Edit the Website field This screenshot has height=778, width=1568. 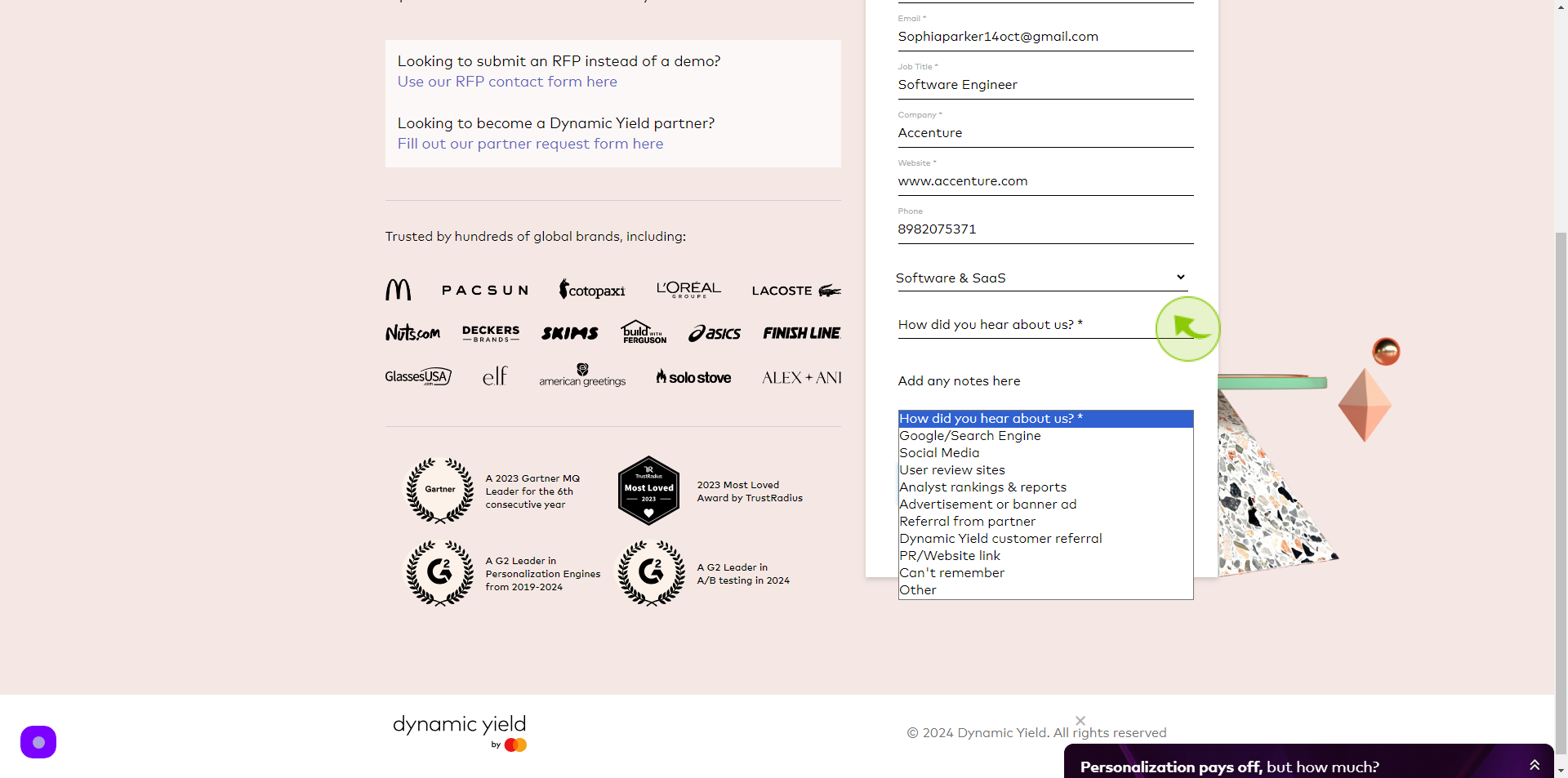(x=1045, y=181)
